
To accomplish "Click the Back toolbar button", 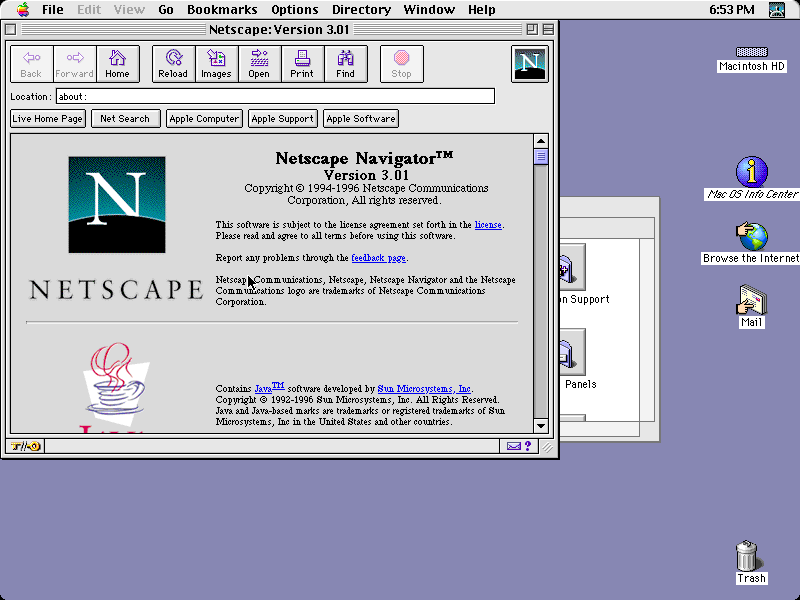I will click(32, 64).
